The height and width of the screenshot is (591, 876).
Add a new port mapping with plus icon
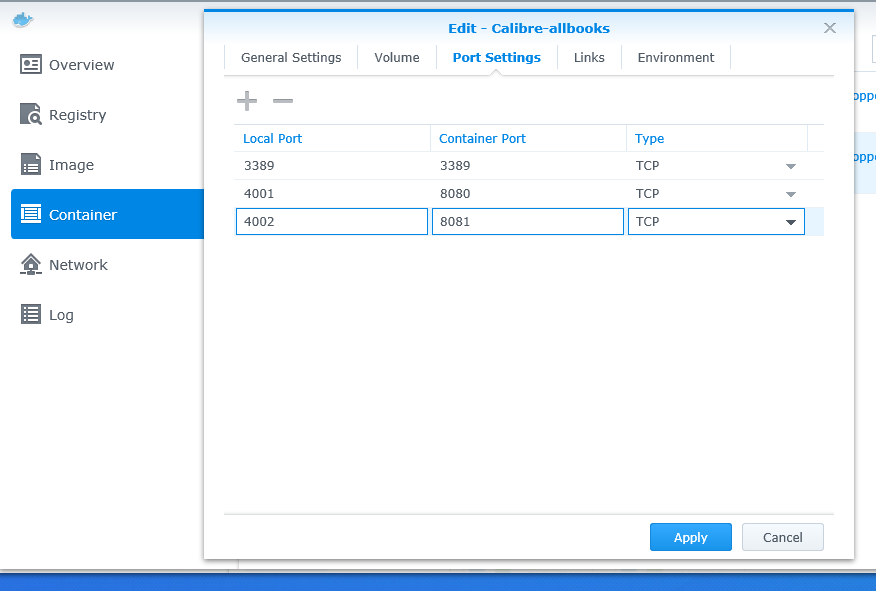[x=247, y=101]
